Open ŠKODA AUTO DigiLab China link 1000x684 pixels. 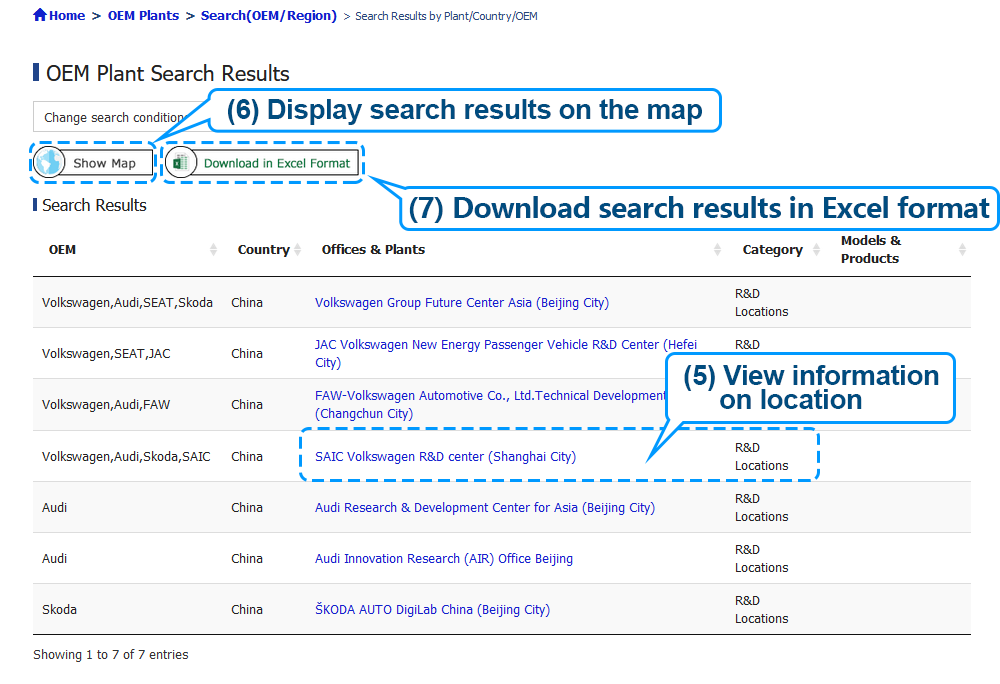(432, 610)
